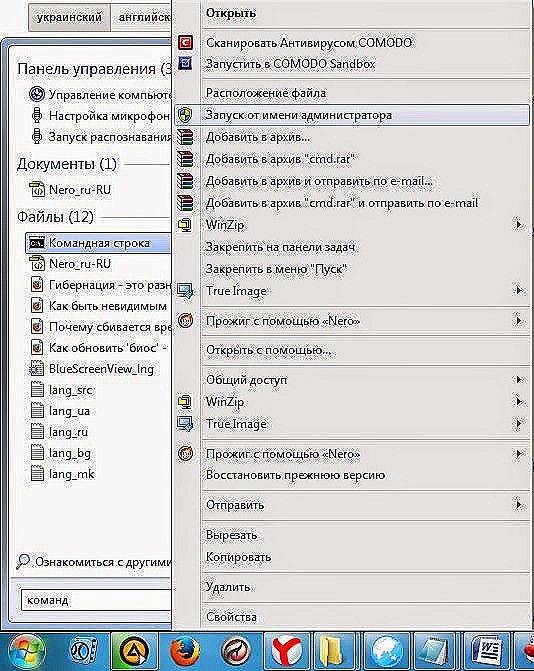Click the Управление компьютером icon
Viewport: 534px width, 671px height.
[x=37, y=94]
